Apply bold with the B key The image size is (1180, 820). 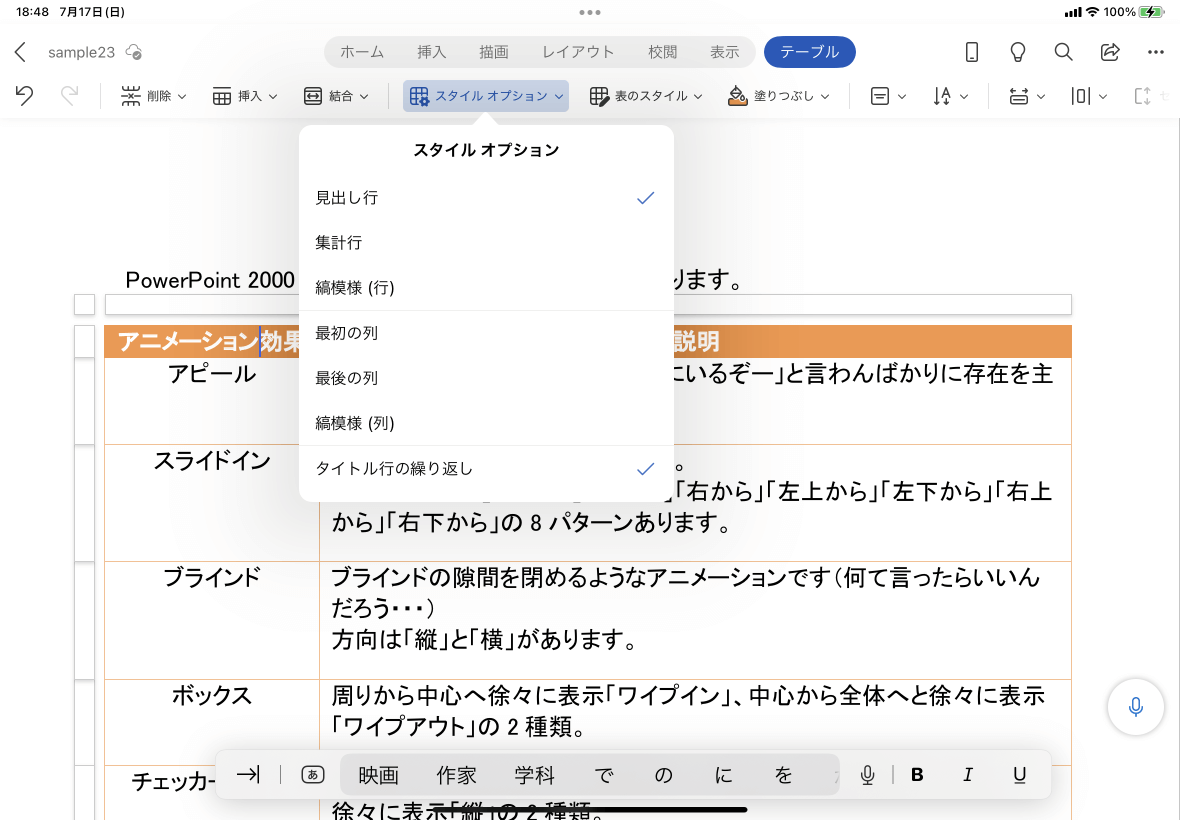click(x=917, y=775)
